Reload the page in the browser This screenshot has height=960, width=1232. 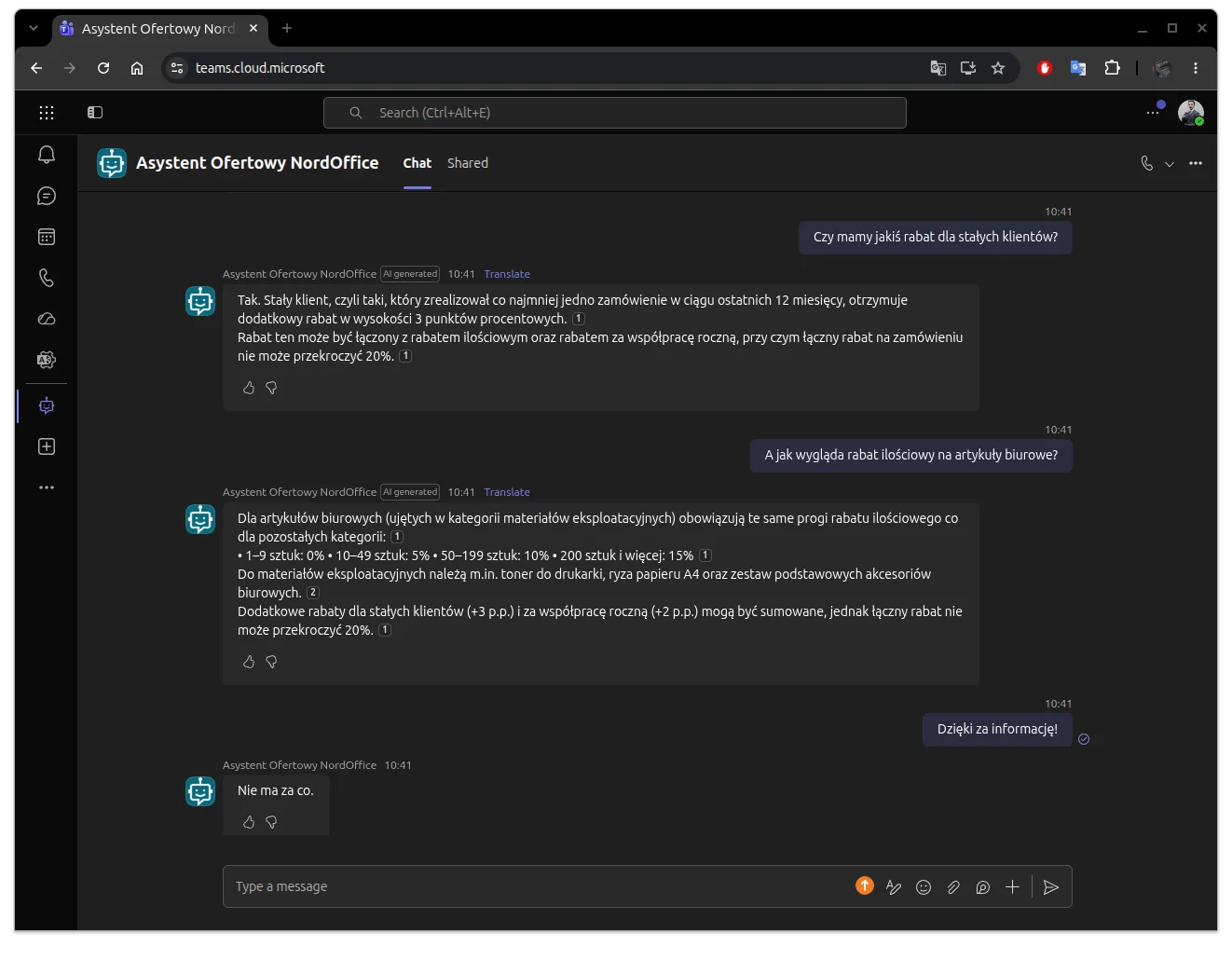pos(103,68)
